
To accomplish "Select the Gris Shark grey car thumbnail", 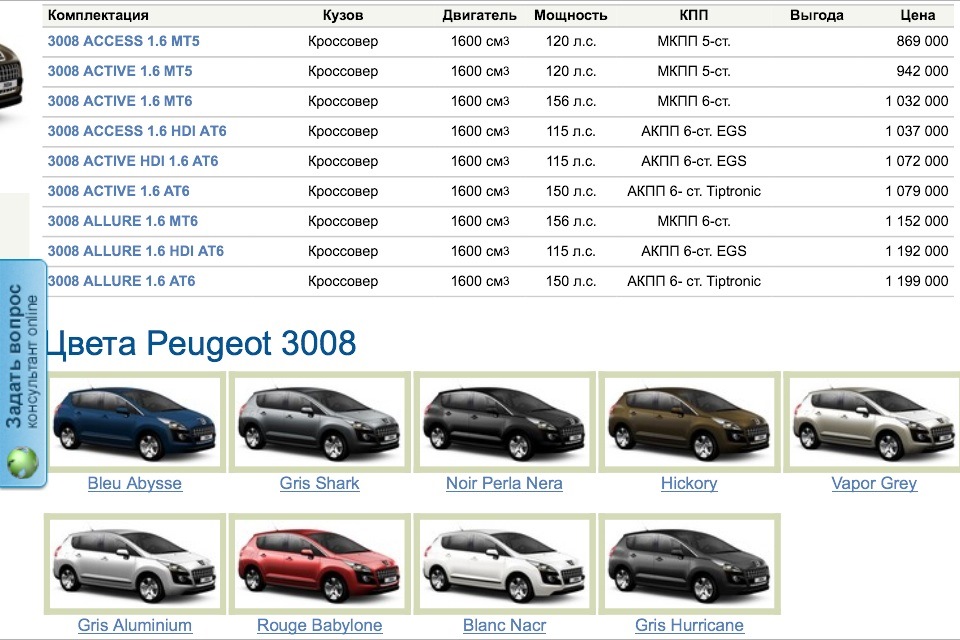I will pyautogui.click(x=320, y=422).
